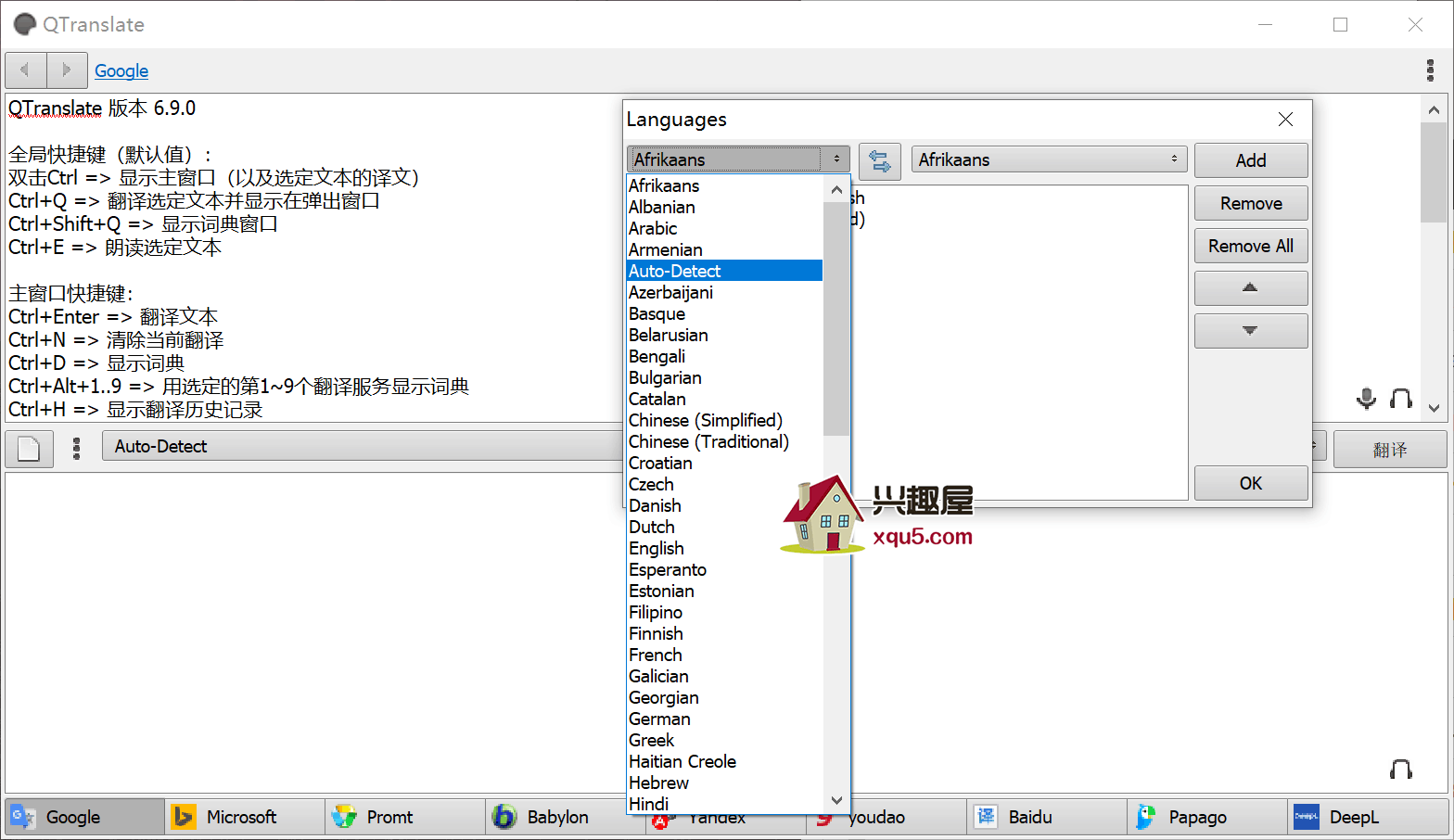Select Auto-Detect in the language list

[725, 271]
